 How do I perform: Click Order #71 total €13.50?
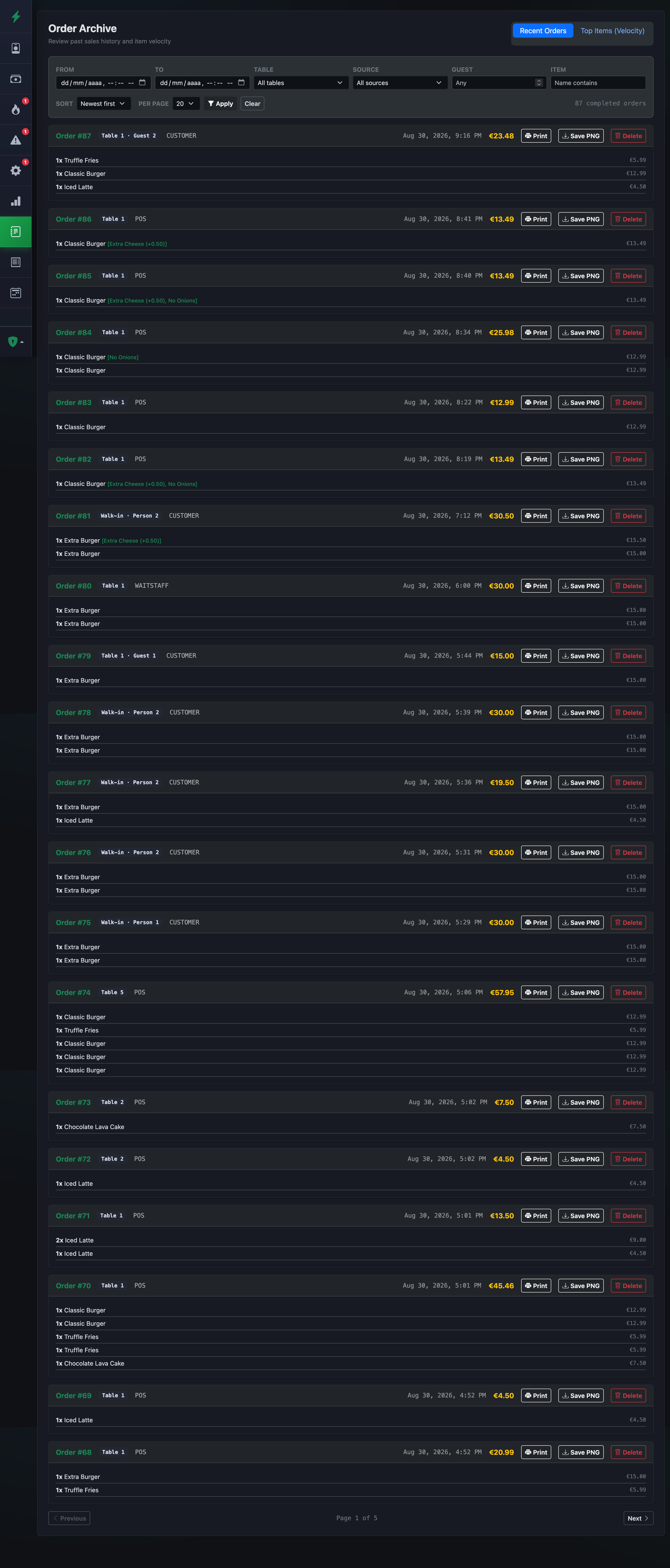(502, 1216)
